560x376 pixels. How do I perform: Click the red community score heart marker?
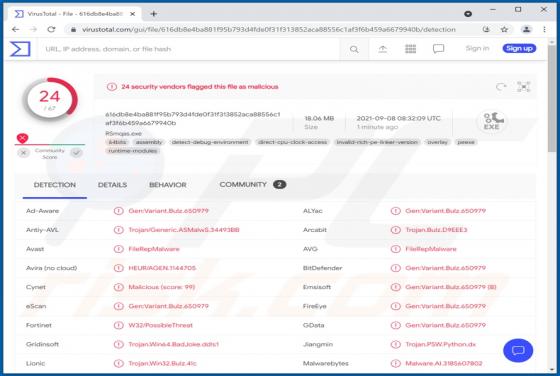click(22, 138)
